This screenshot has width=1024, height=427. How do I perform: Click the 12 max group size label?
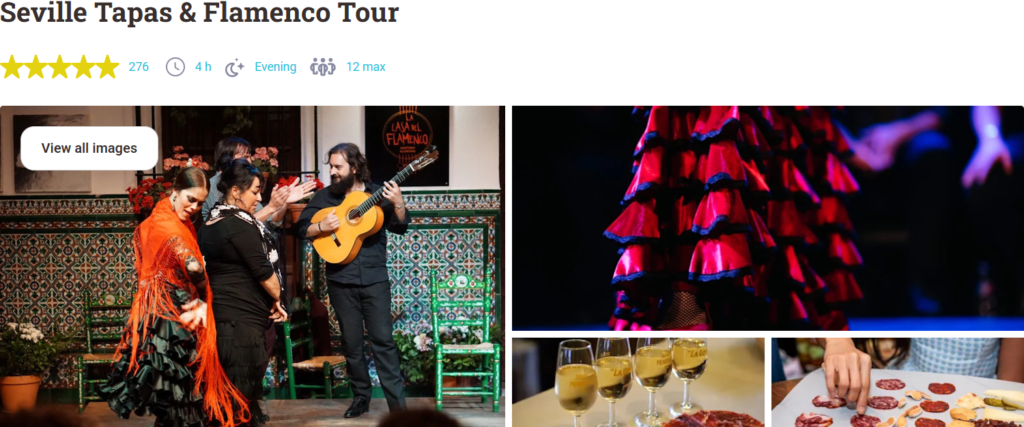[x=366, y=67]
